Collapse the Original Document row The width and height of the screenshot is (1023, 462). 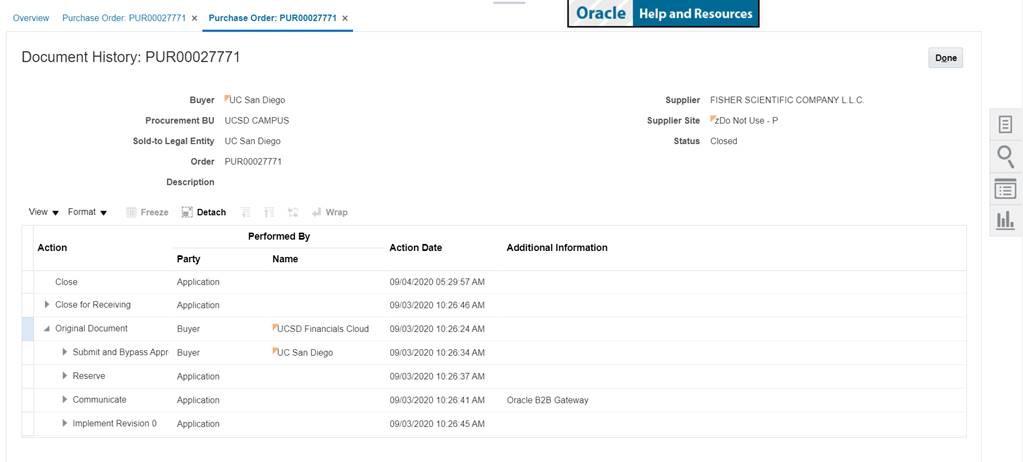coord(47,329)
